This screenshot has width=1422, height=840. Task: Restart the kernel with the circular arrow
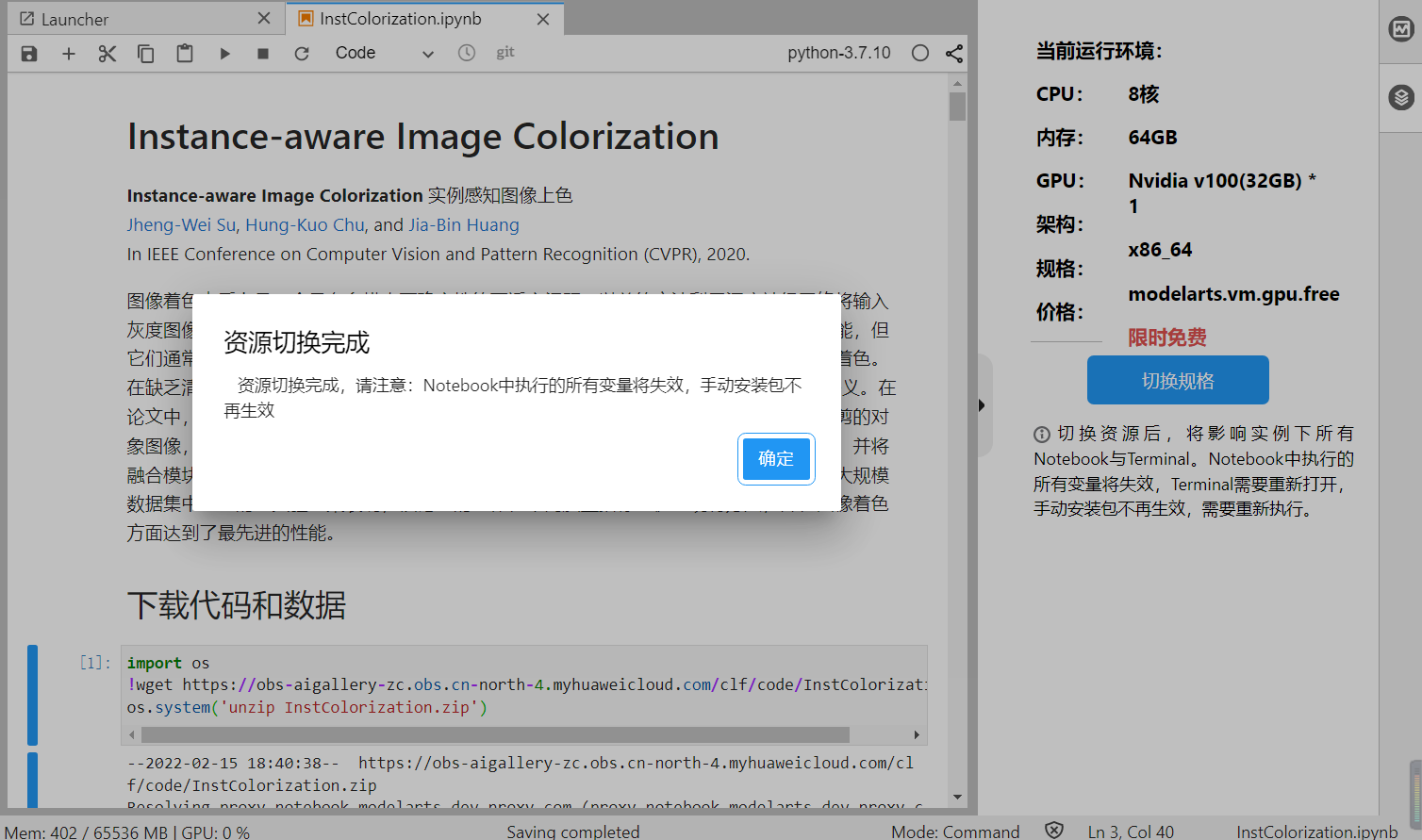302,54
